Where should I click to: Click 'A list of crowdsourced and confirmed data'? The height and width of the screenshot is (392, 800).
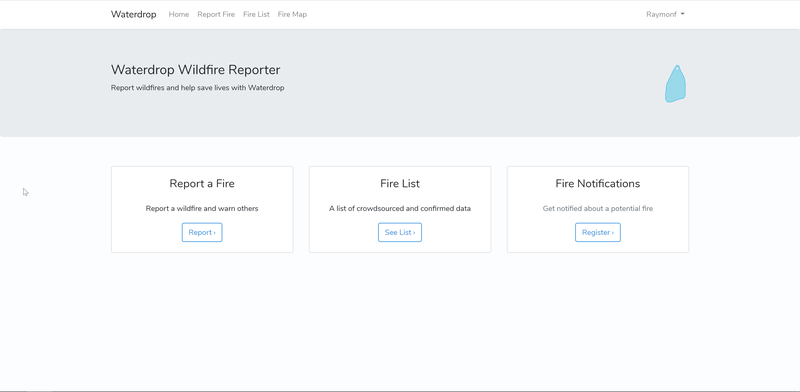pos(400,208)
